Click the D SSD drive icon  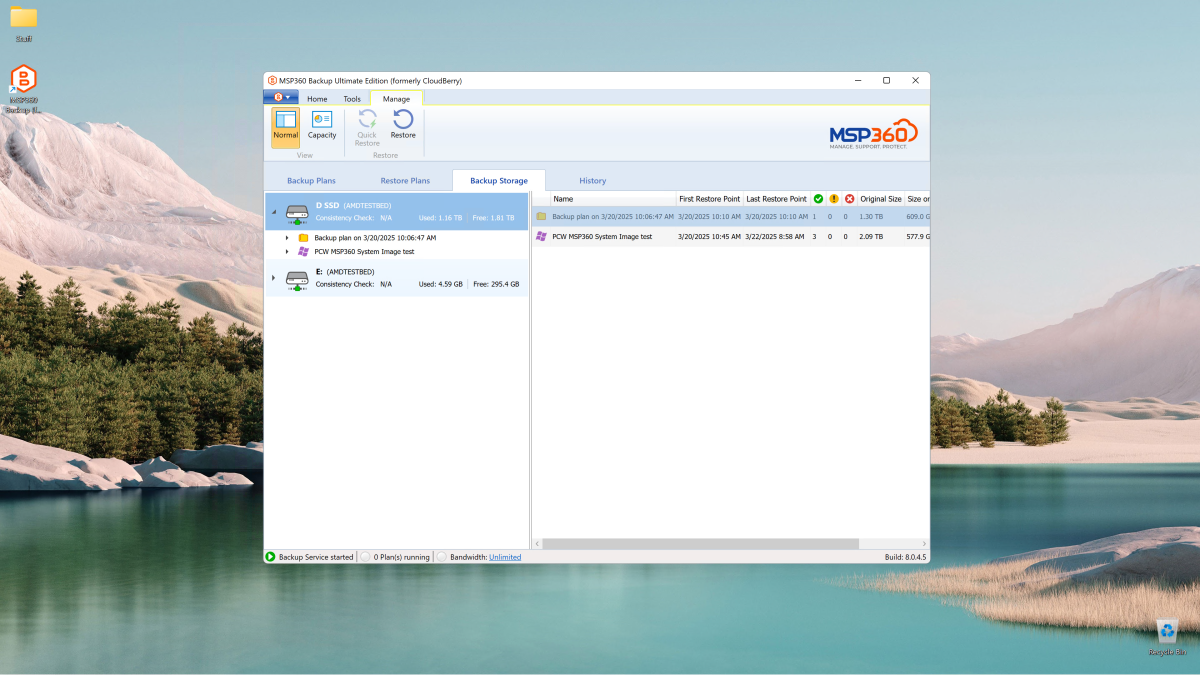[x=297, y=213]
